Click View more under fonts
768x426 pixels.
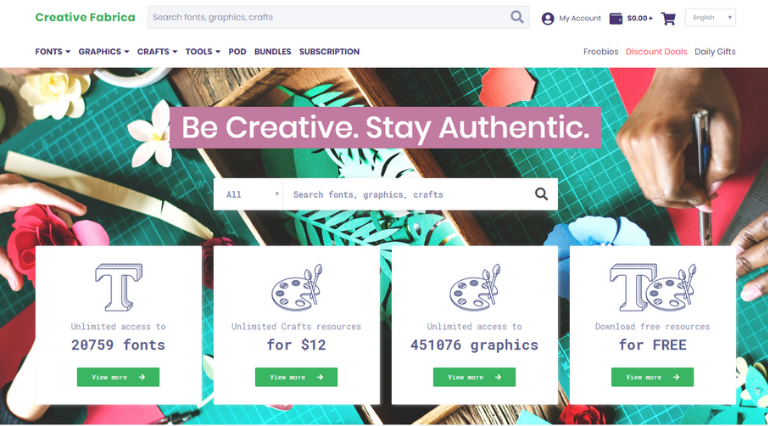click(118, 377)
